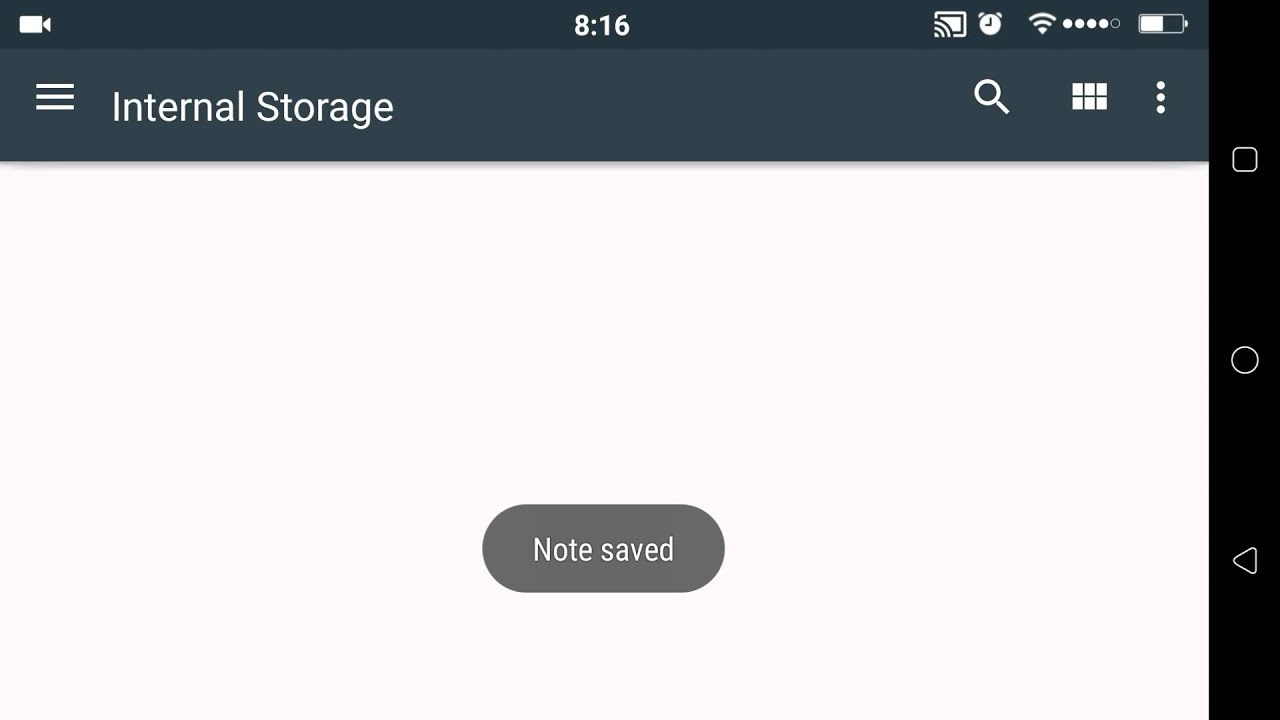This screenshot has width=1280, height=720.
Task: Tap the cast screen status icon
Action: [x=949, y=24]
